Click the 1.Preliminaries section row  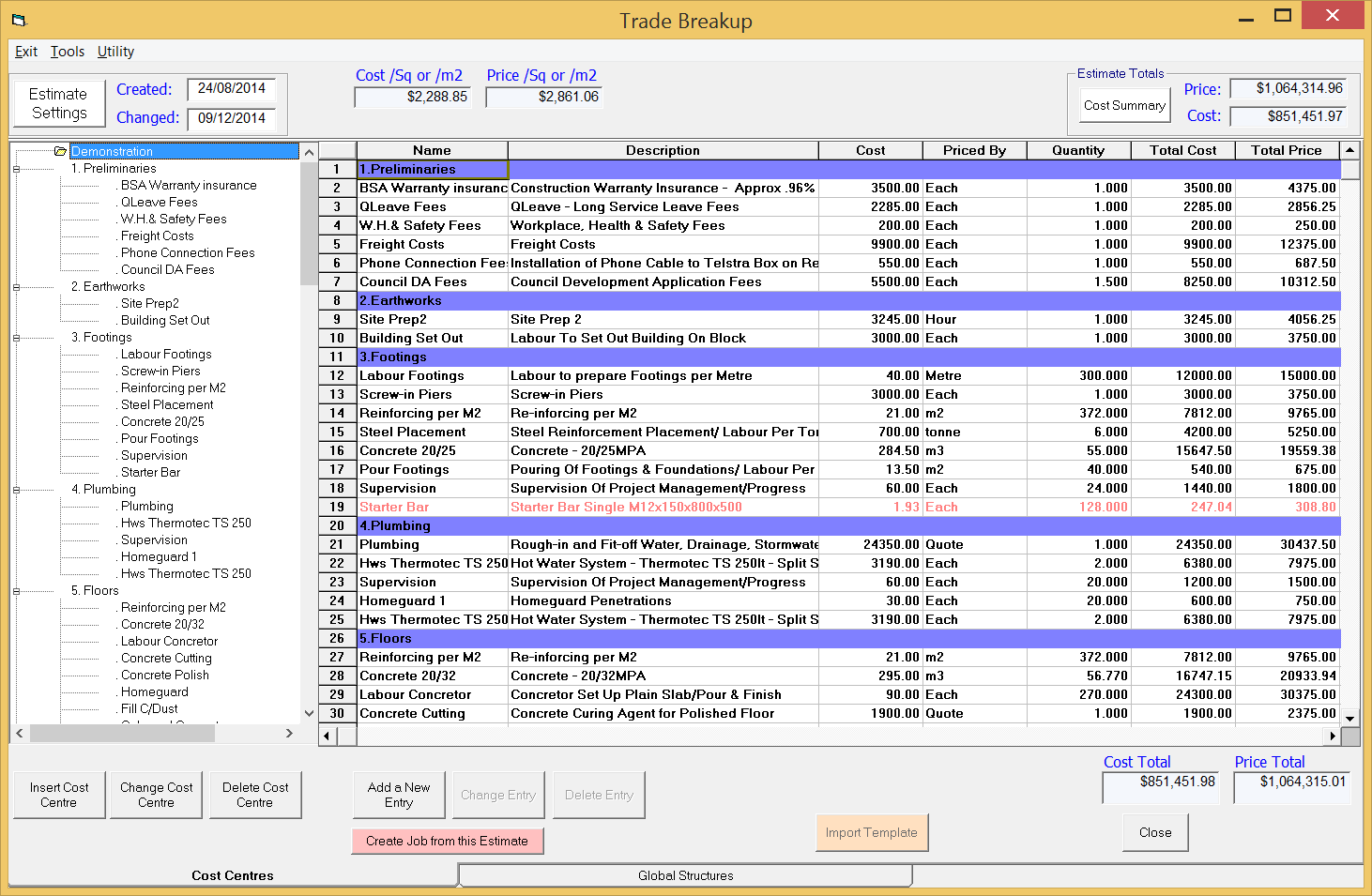(x=848, y=169)
